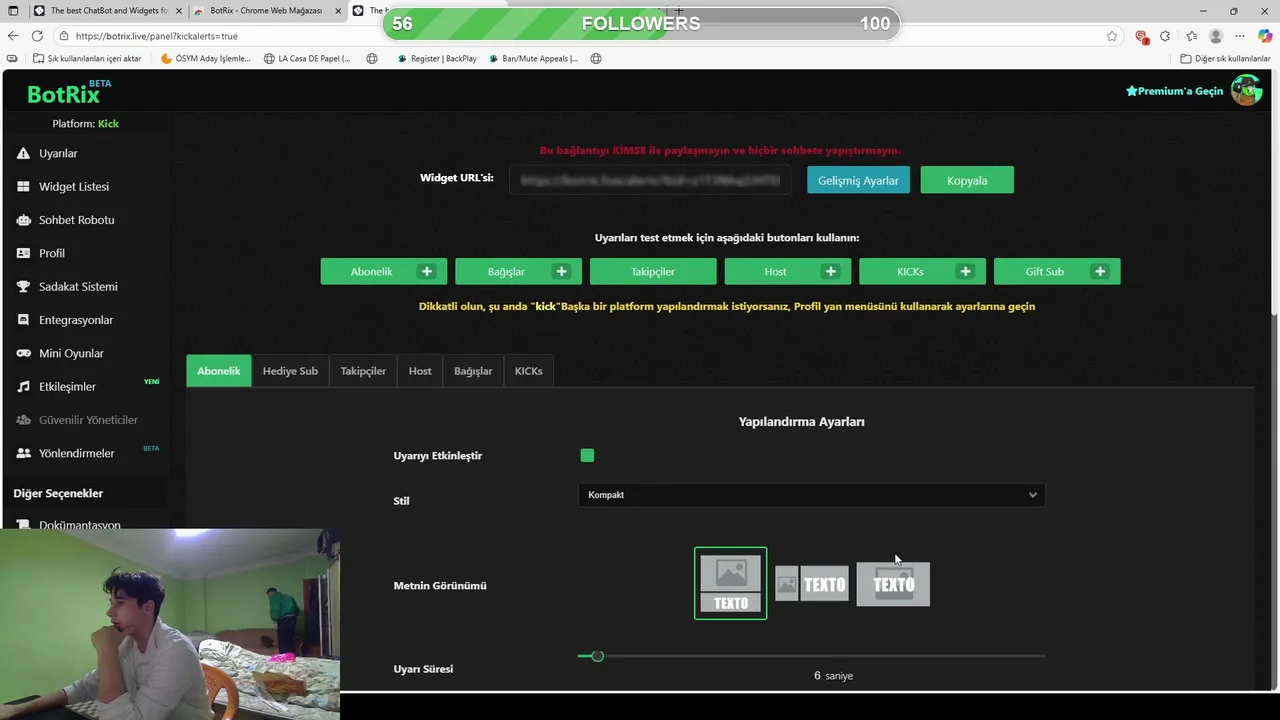Click the Platform: Kick label
Screen dimensions: 1280x720
point(85,124)
